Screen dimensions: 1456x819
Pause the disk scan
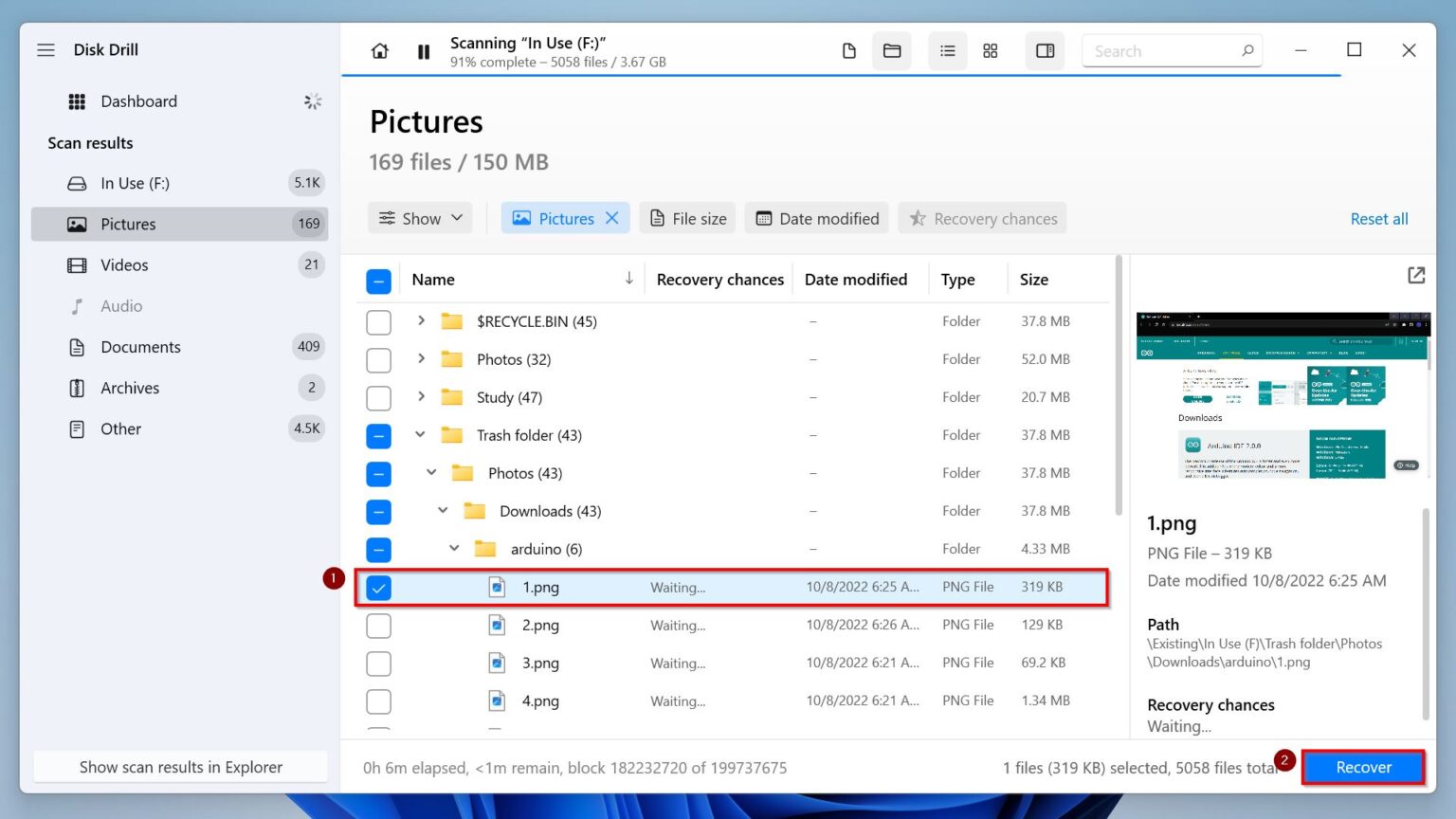424,51
